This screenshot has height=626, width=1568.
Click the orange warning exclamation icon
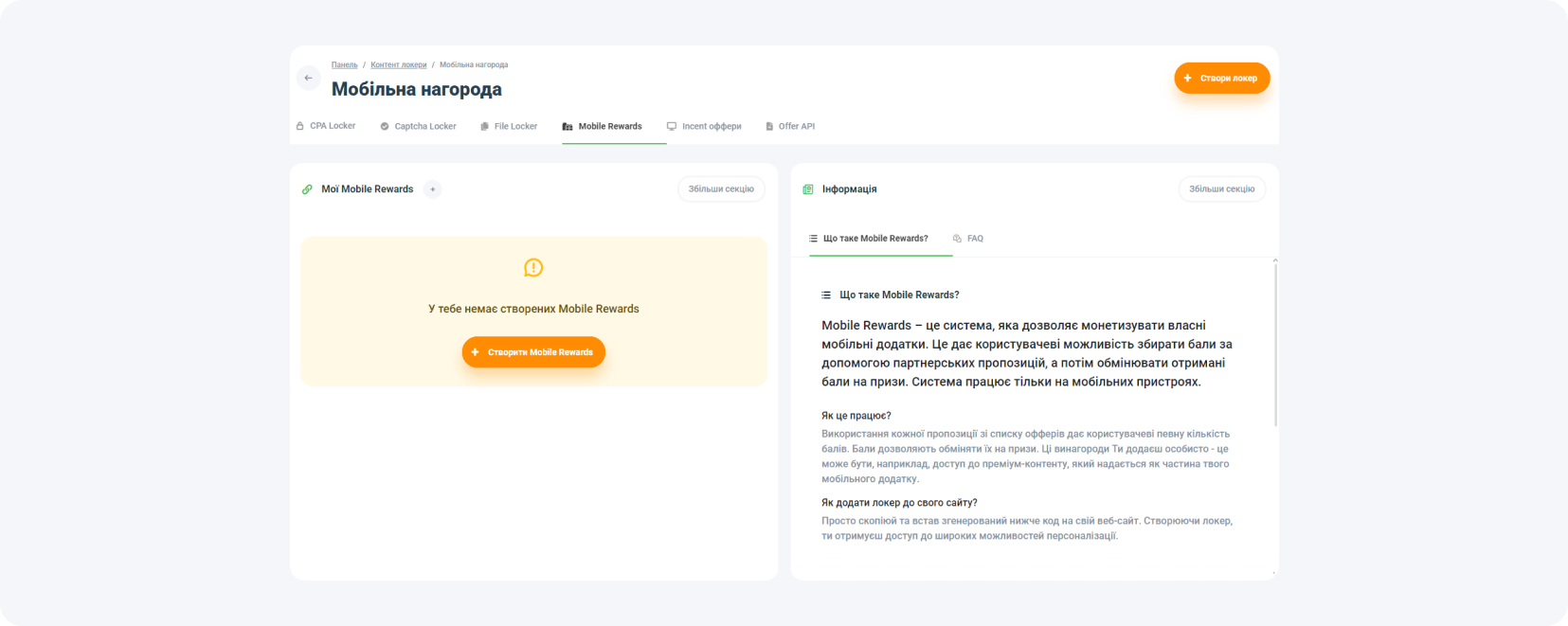click(x=533, y=268)
